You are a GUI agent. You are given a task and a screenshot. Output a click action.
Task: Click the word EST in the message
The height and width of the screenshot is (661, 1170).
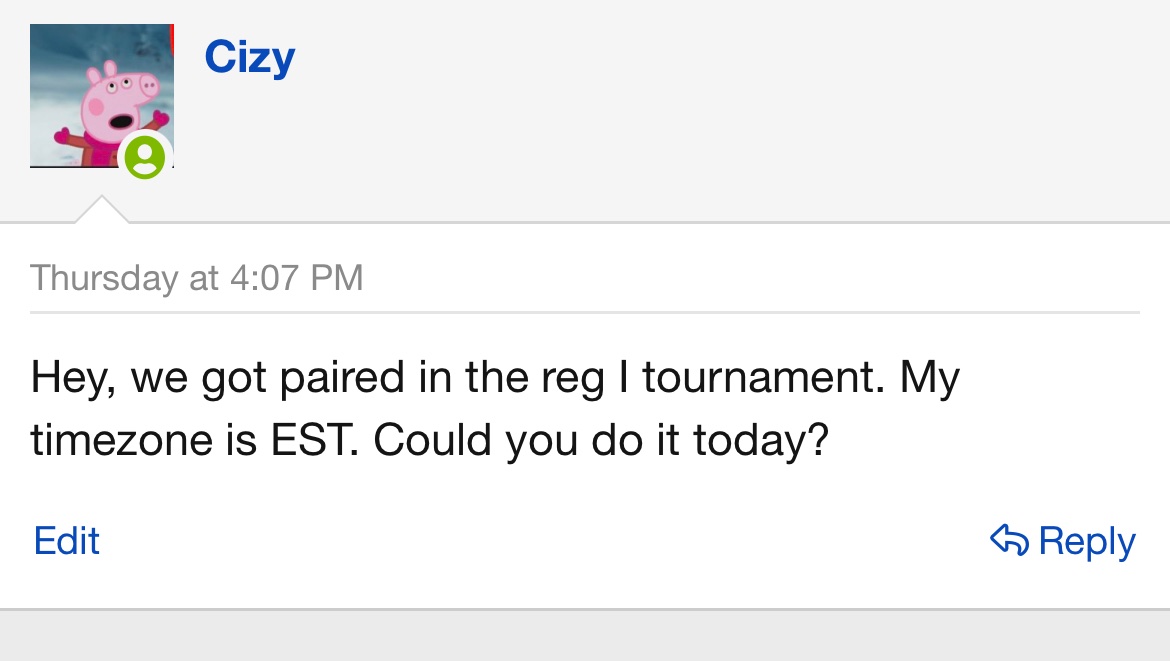(314, 440)
